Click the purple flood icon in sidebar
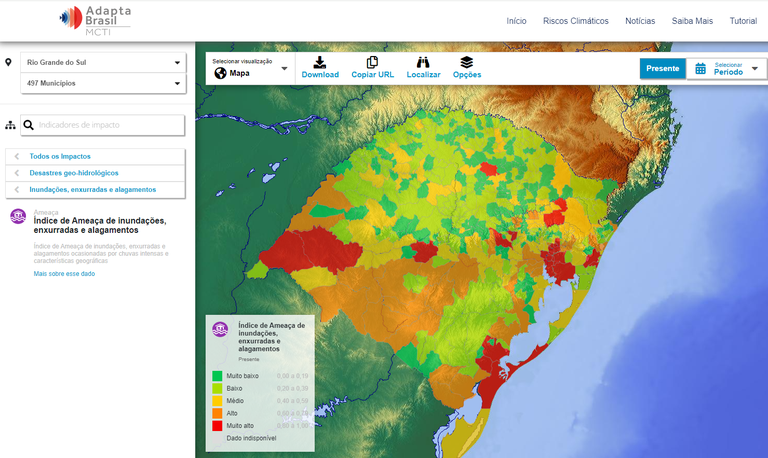This screenshot has width=768, height=458. 18,217
